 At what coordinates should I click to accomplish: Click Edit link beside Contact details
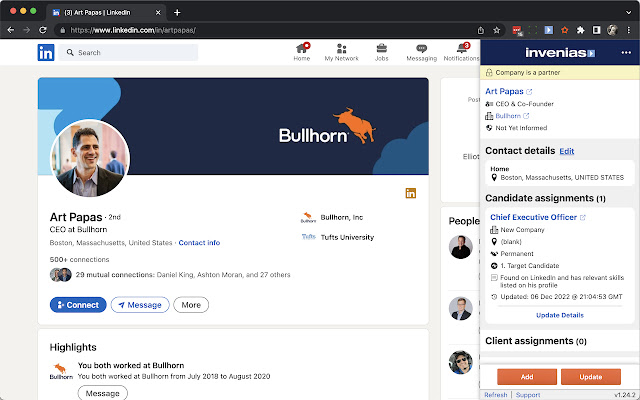click(x=567, y=151)
